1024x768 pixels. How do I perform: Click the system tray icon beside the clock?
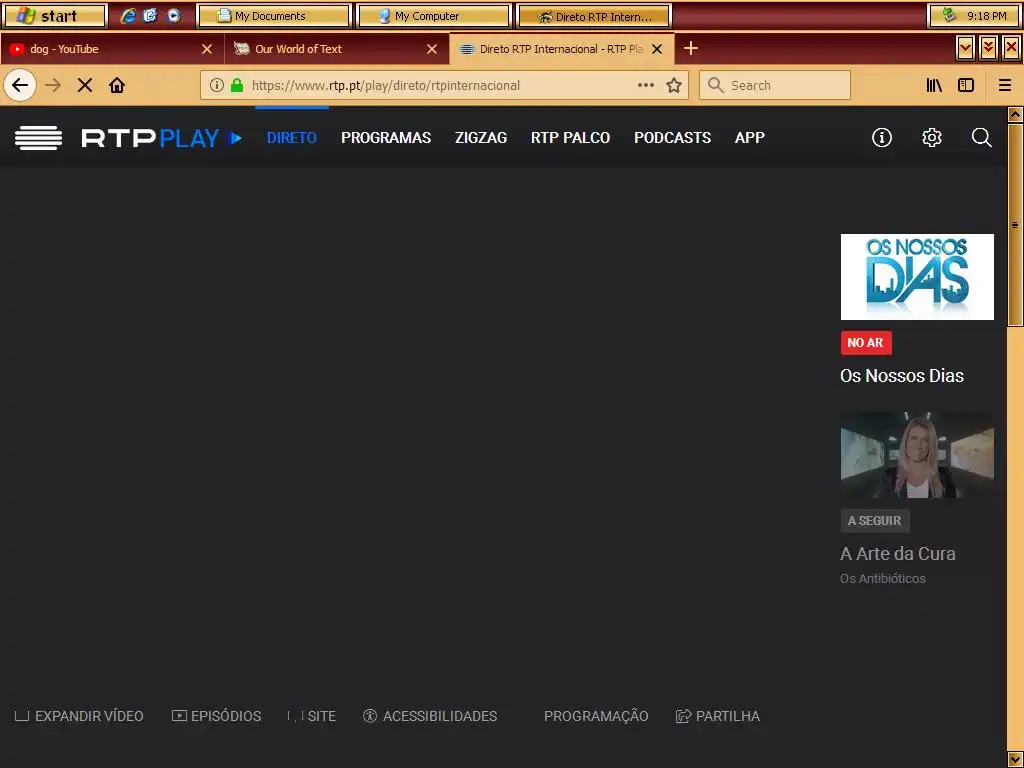tap(950, 15)
